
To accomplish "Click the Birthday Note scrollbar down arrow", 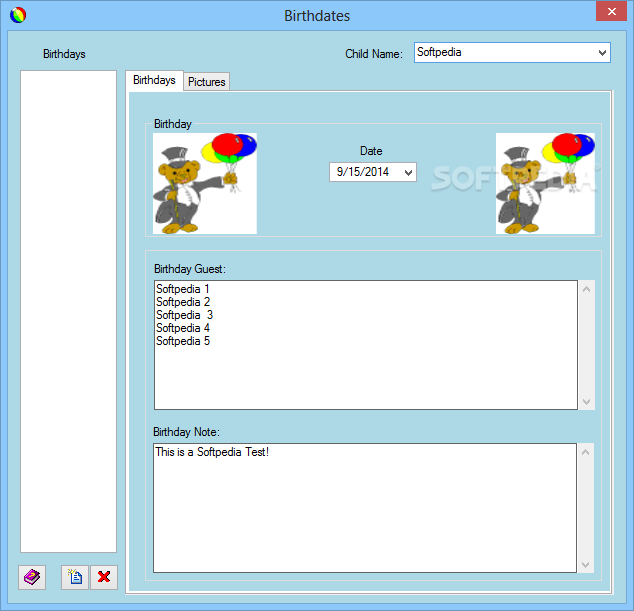I will pyautogui.click(x=585, y=564).
